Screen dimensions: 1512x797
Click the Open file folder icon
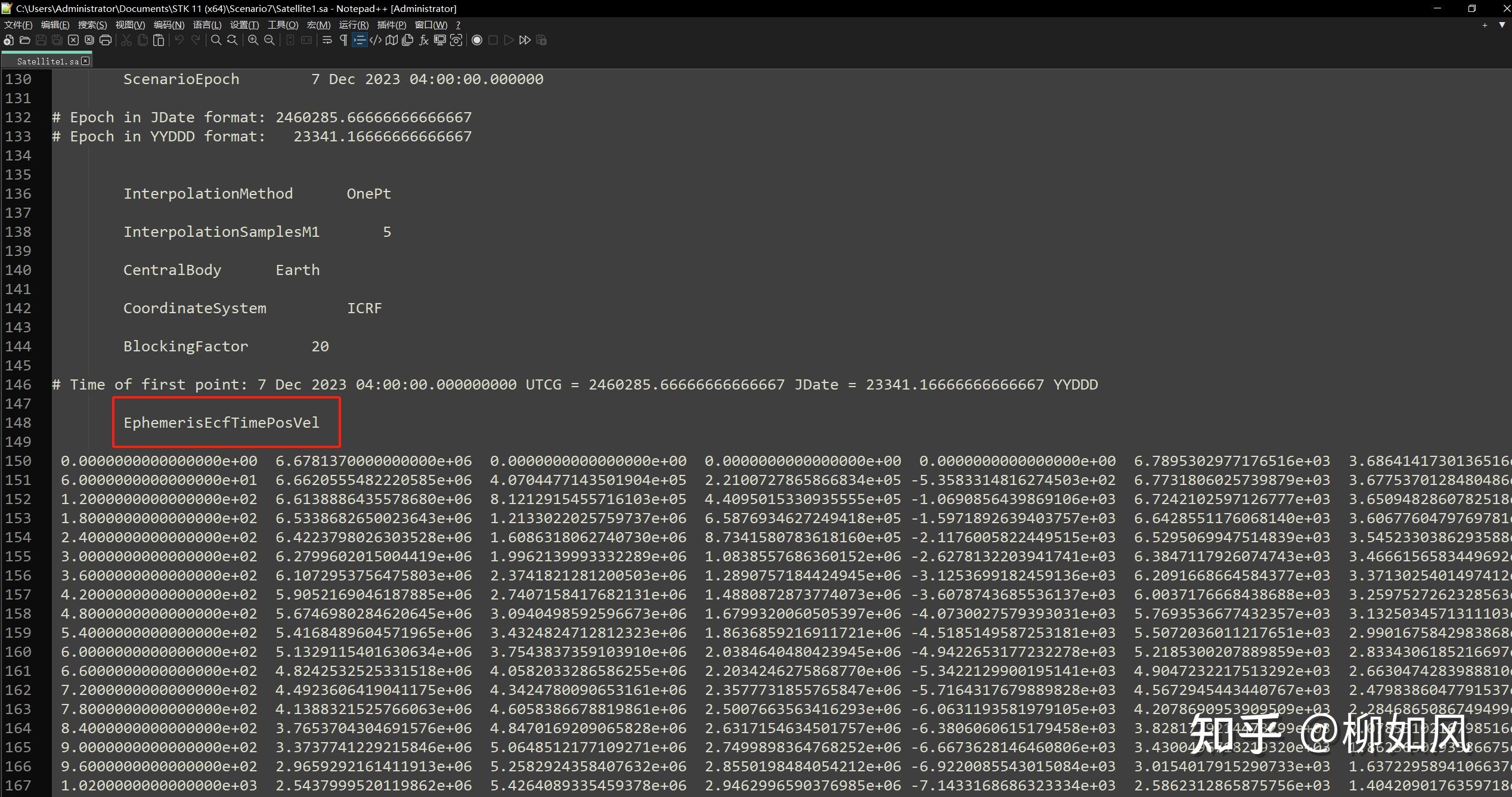pos(25,40)
